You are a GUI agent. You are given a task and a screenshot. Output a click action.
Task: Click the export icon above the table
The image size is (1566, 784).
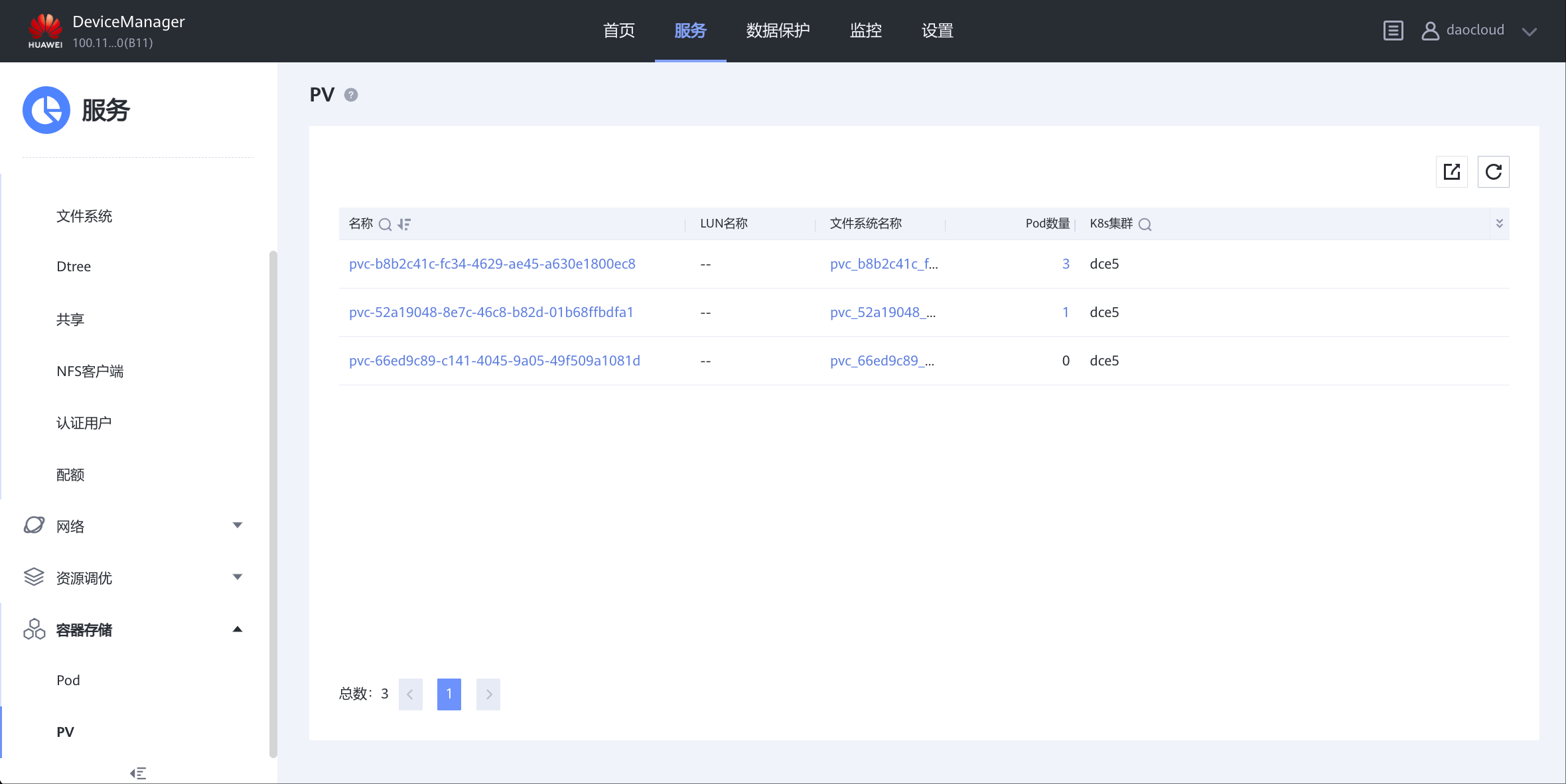(x=1451, y=172)
